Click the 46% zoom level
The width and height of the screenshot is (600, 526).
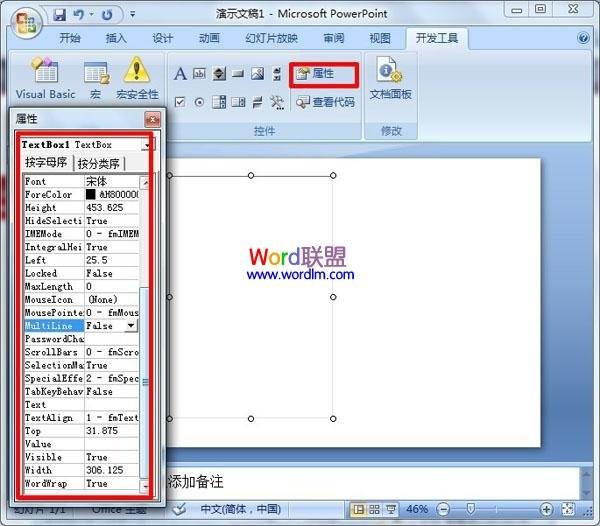(x=417, y=509)
